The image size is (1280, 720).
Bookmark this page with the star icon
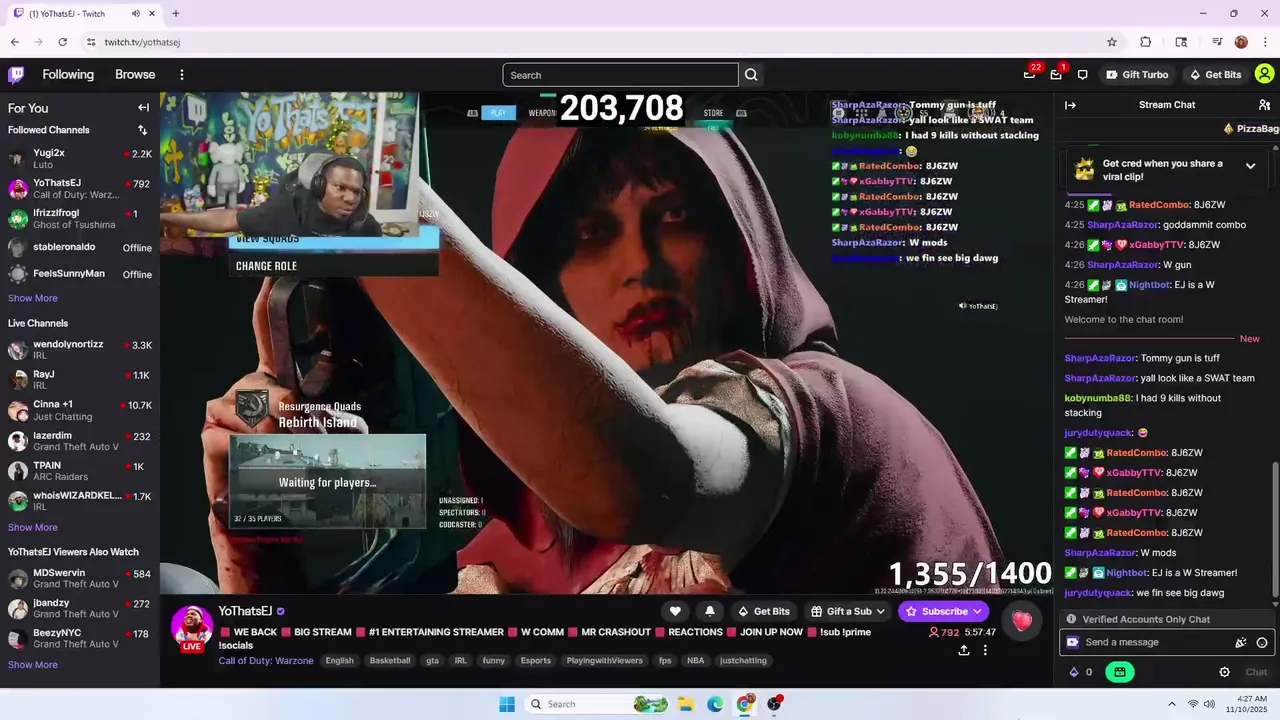1111,42
